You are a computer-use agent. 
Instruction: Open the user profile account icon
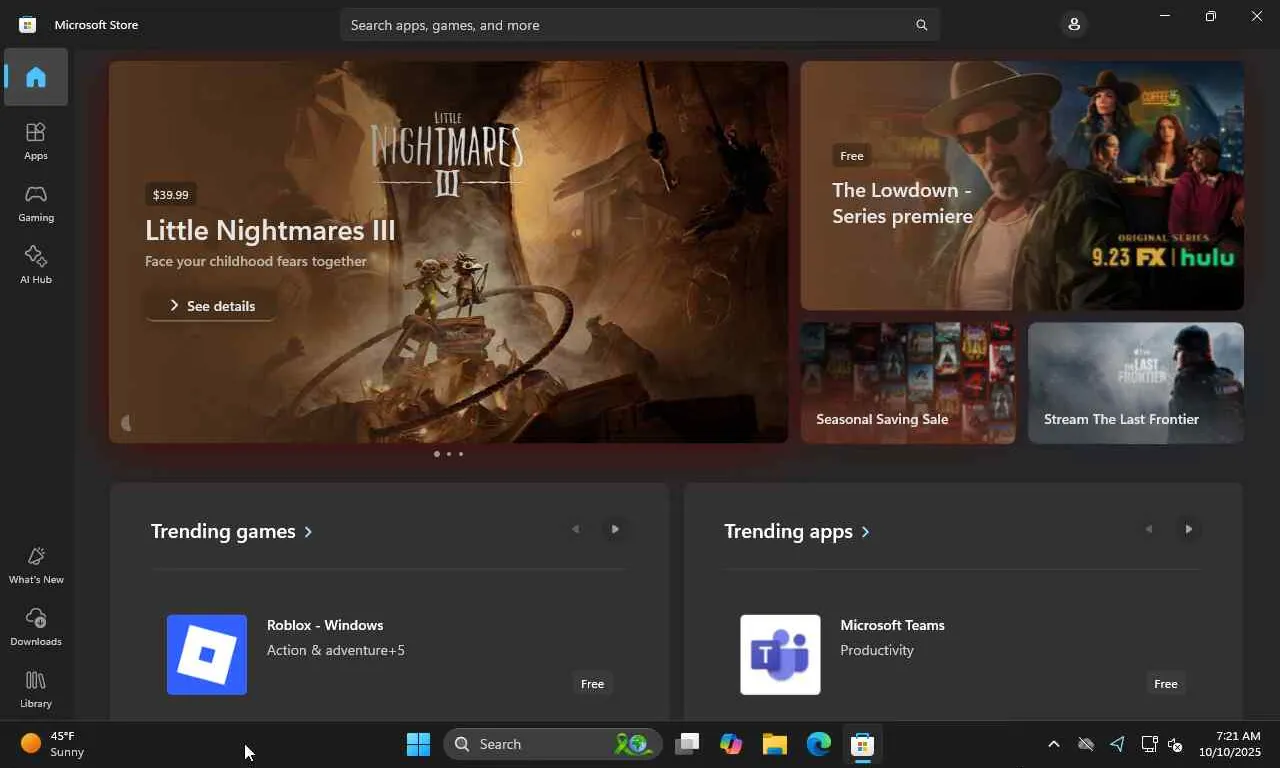pos(1074,24)
